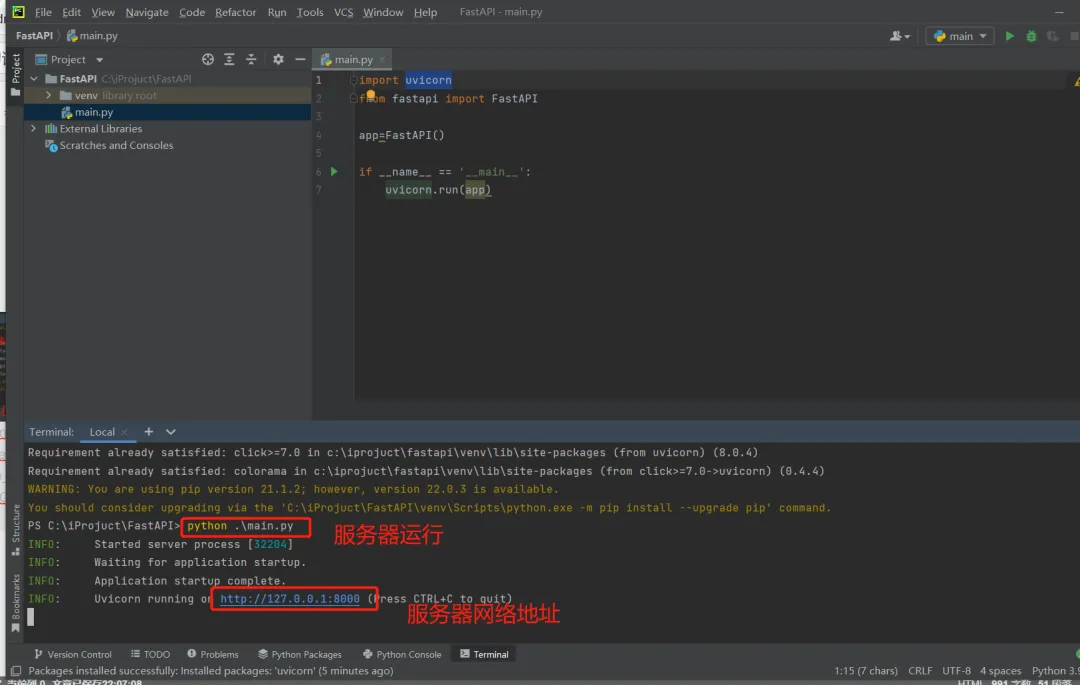This screenshot has width=1080, height=685.
Task: Open the View menu
Action: pos(103,12)
